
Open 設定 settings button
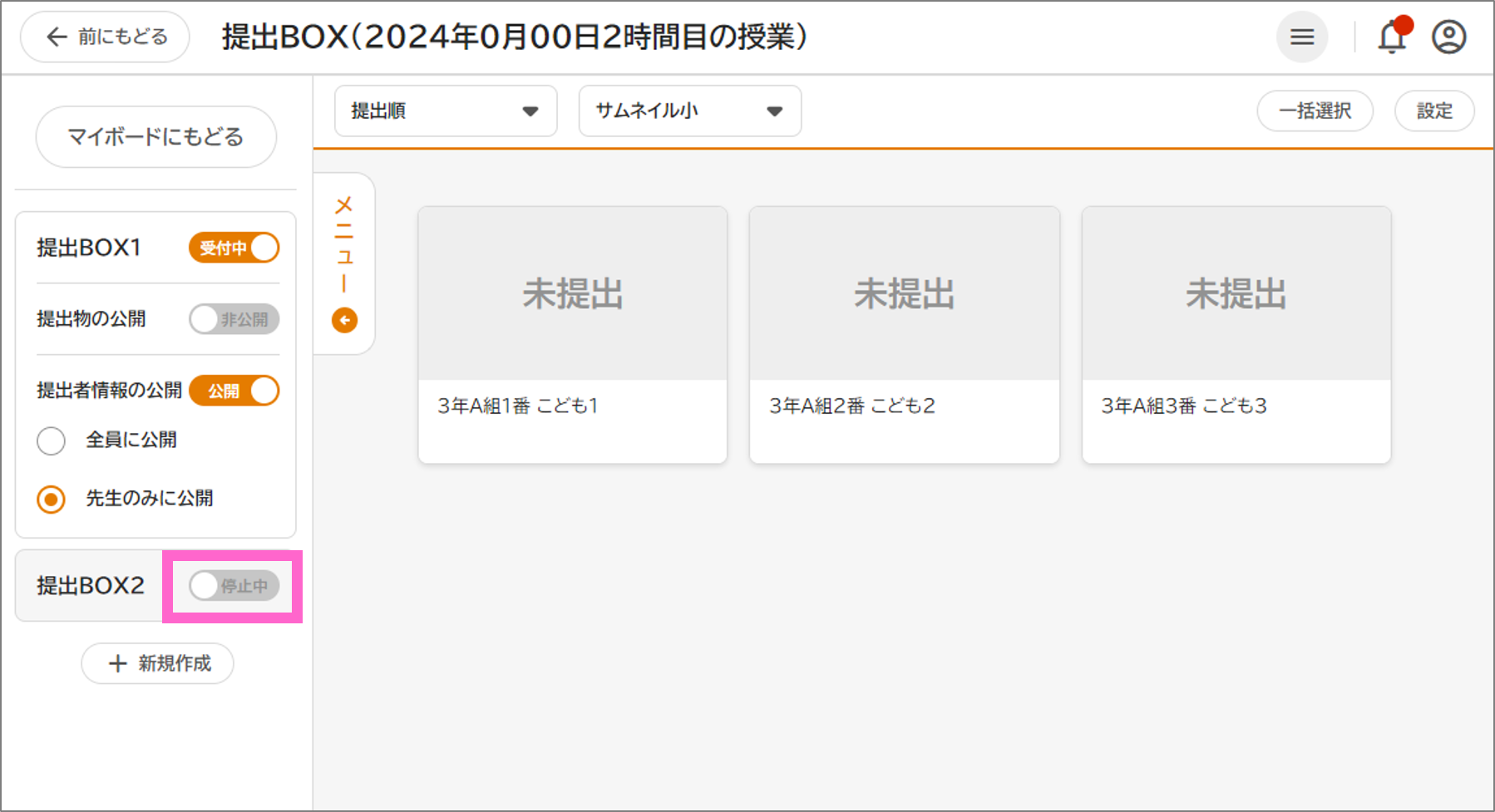coord(1434,111)
